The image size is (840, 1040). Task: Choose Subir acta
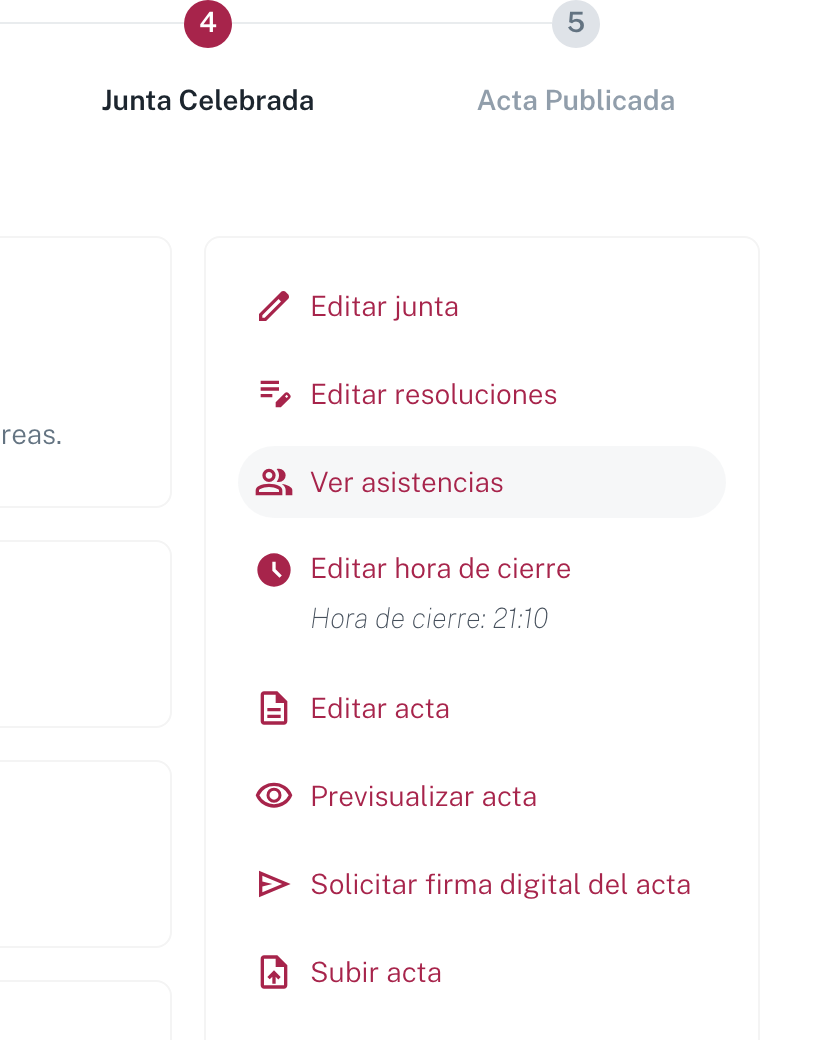point(376,972)
